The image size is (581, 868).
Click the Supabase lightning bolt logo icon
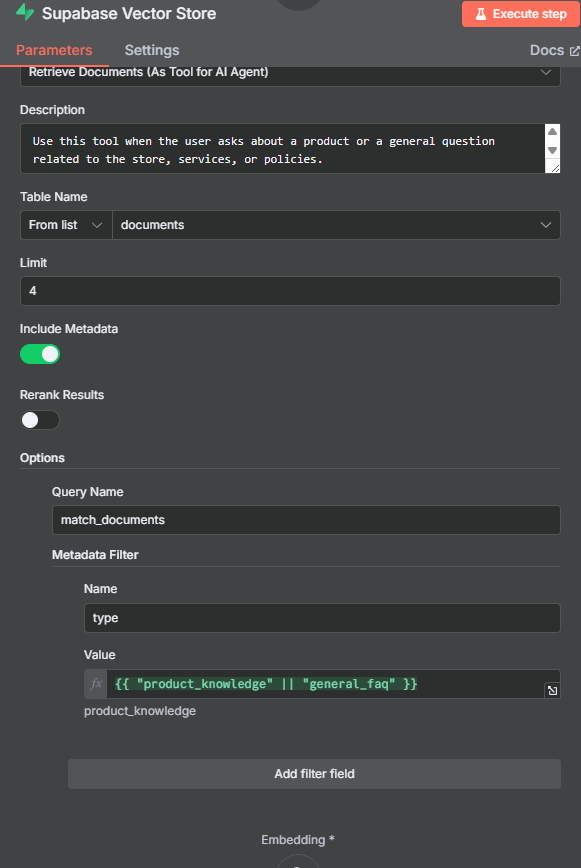point(24,12)
